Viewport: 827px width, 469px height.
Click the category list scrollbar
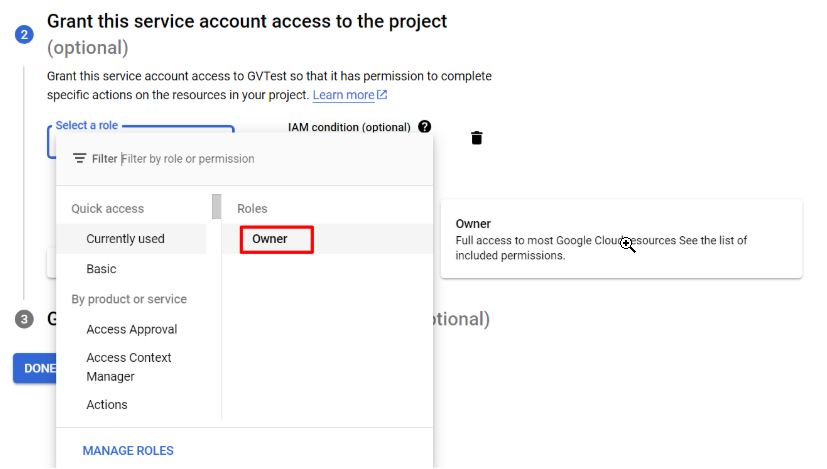[216, 207]
